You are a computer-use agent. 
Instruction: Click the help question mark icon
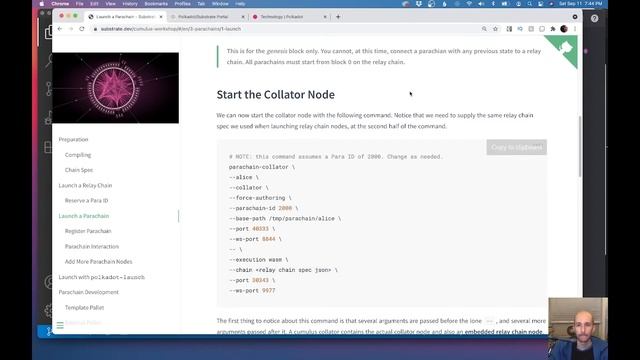coord(594,18)
